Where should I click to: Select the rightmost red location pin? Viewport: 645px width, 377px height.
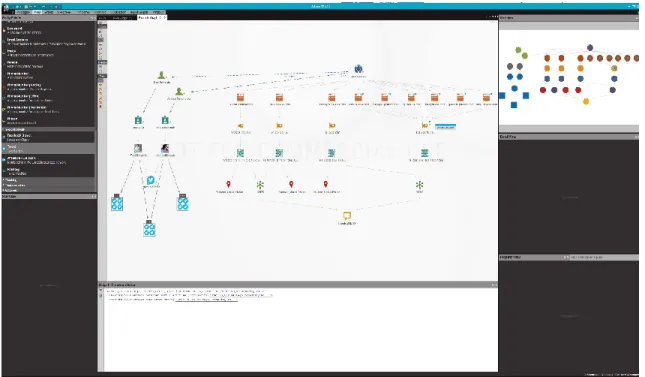pos(326,184)
